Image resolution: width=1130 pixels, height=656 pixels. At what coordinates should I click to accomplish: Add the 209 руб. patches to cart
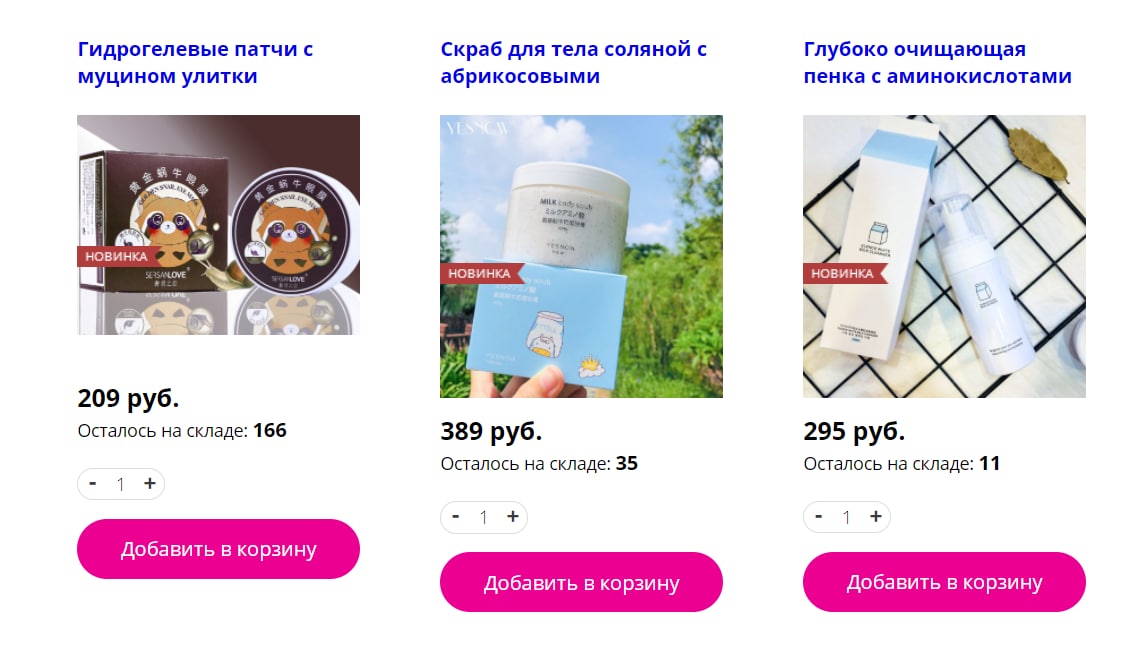coord(218,549)
